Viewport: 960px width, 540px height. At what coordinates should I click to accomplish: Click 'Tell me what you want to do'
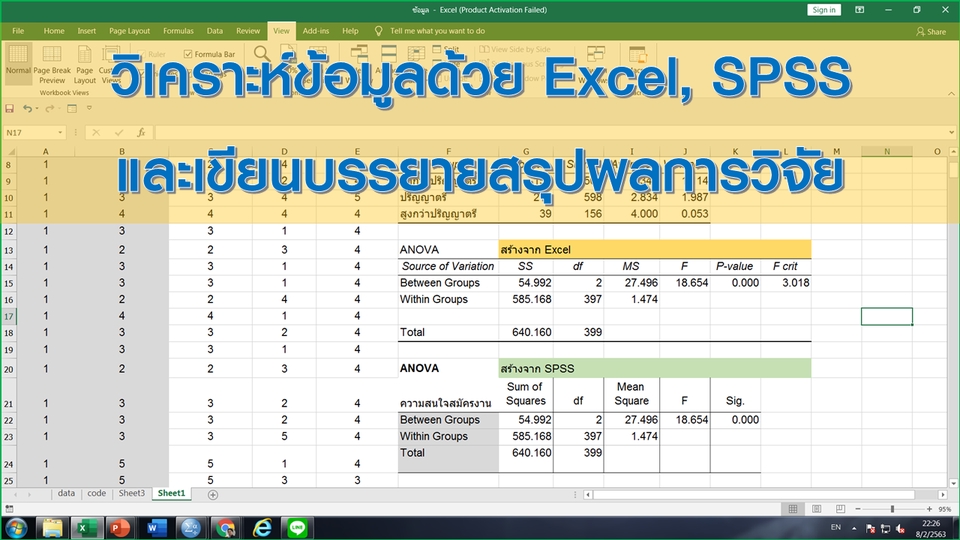pyautogui.click(x=437, y=31)
